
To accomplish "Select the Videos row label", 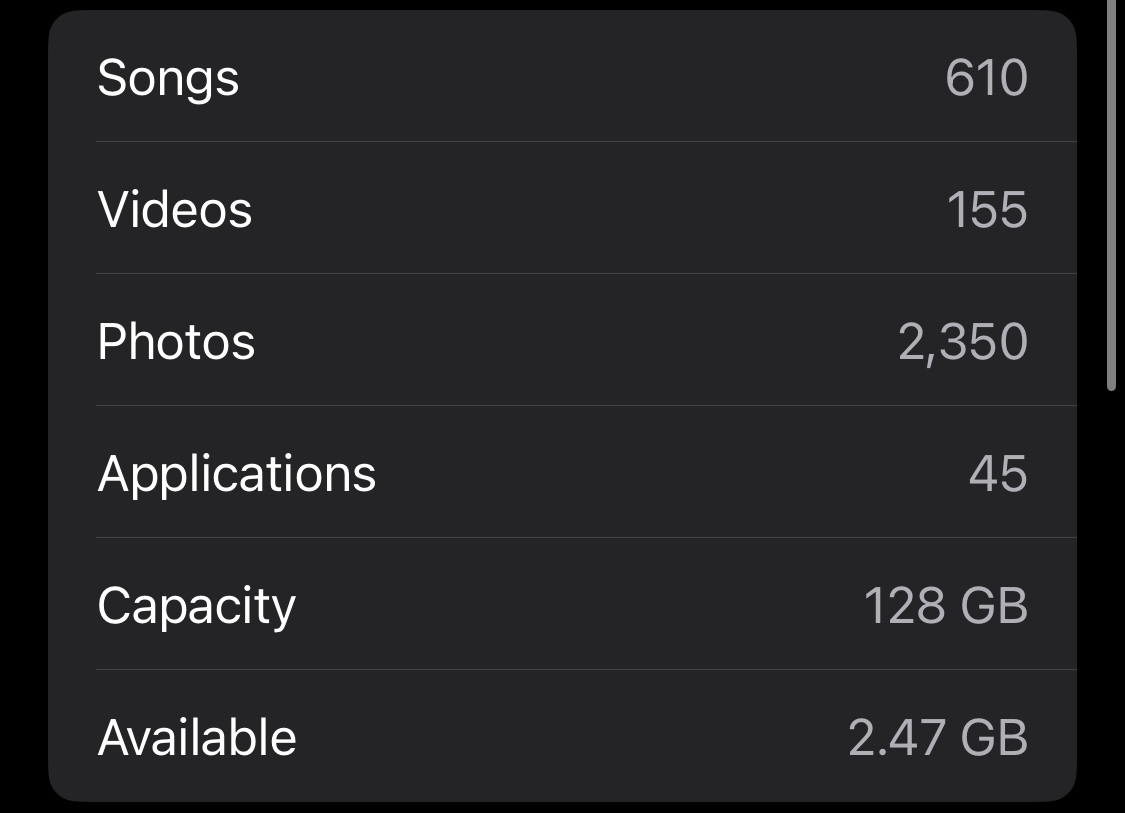I will coord(174,210).
